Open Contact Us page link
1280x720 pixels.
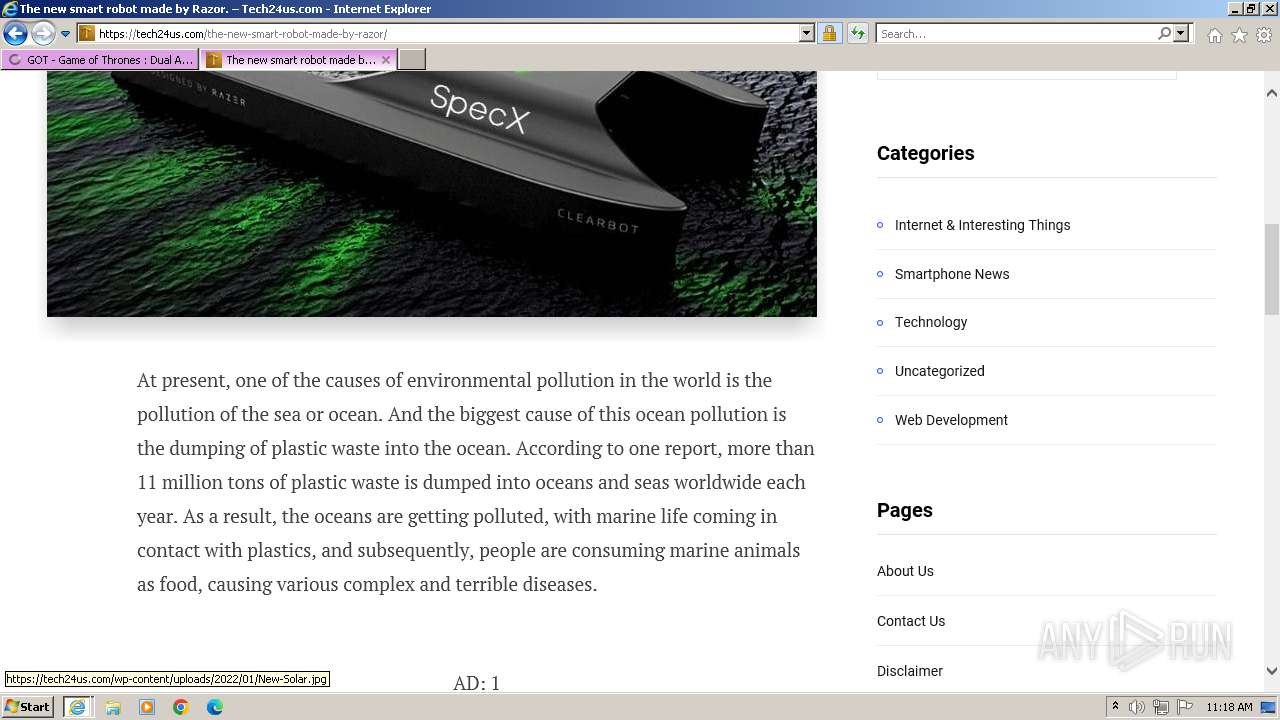[x=911, y=621]
